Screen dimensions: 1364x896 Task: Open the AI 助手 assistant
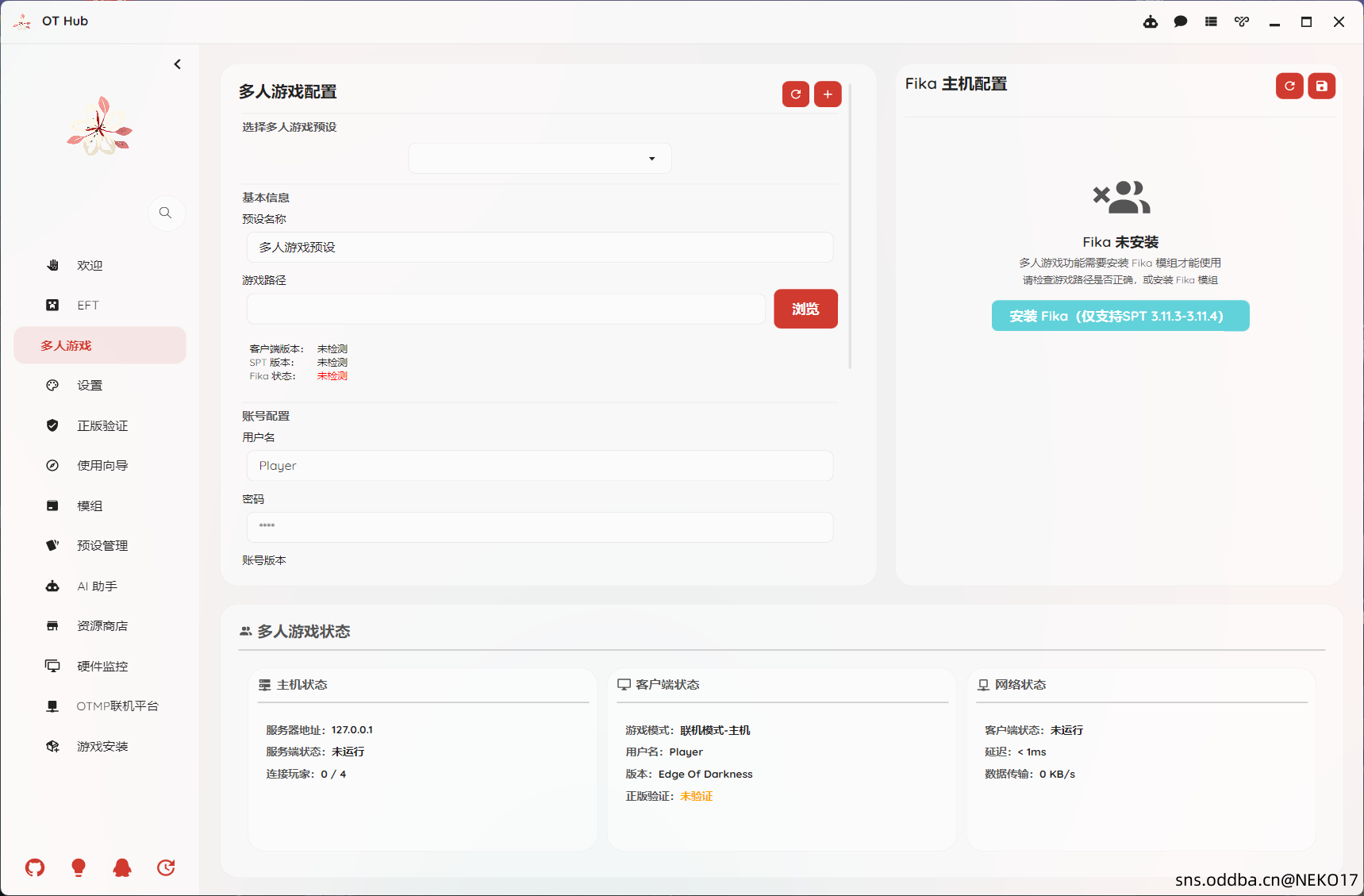(x=100, y=586)
